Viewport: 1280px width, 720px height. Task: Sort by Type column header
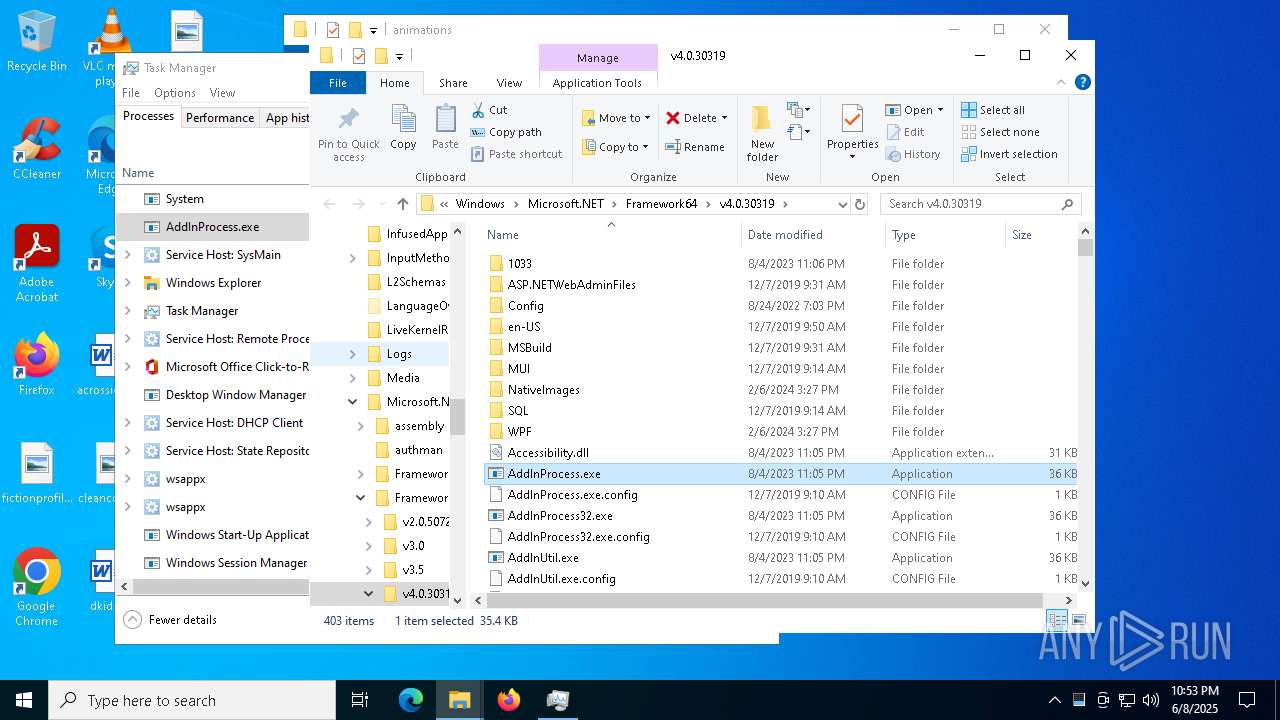point(945,235)
